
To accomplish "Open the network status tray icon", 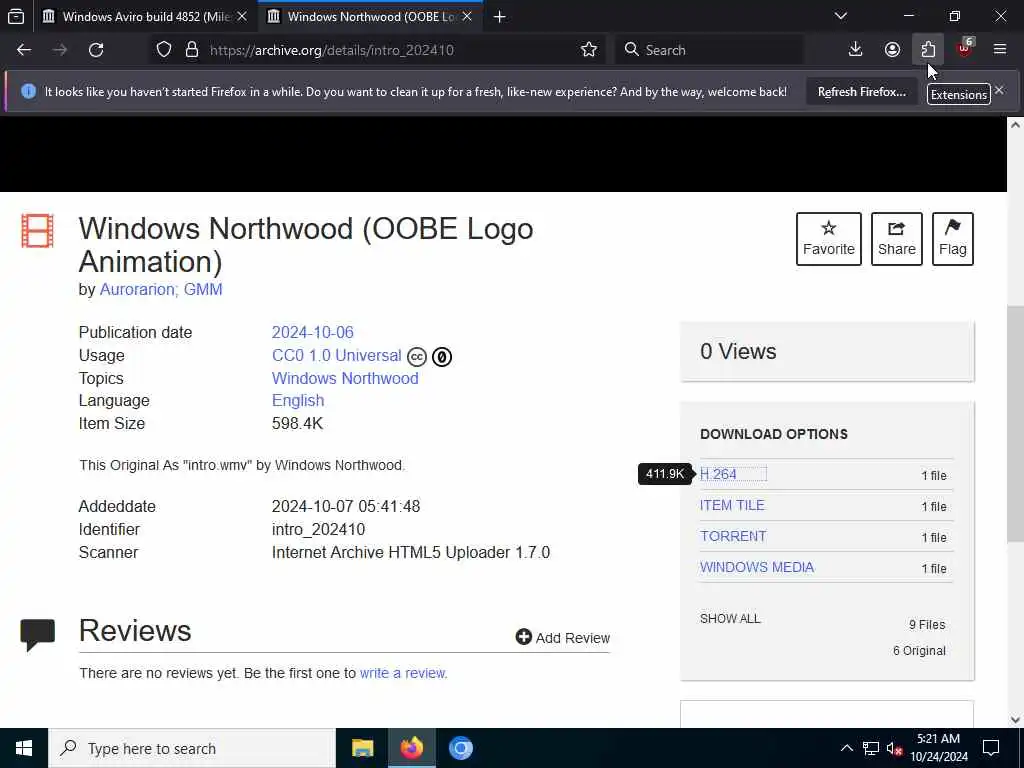I will click(871, 748).
